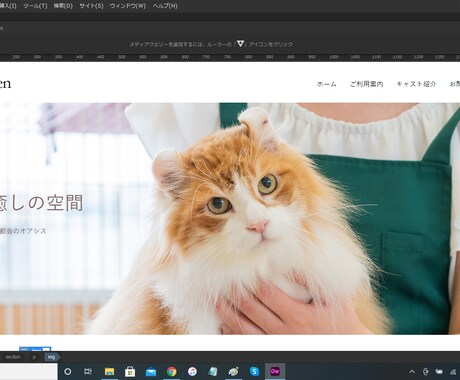Image resolution: width=460 pixels, height=380 pixels.
Task: Open the Mail app from taskbar
Action: (151, 371)
